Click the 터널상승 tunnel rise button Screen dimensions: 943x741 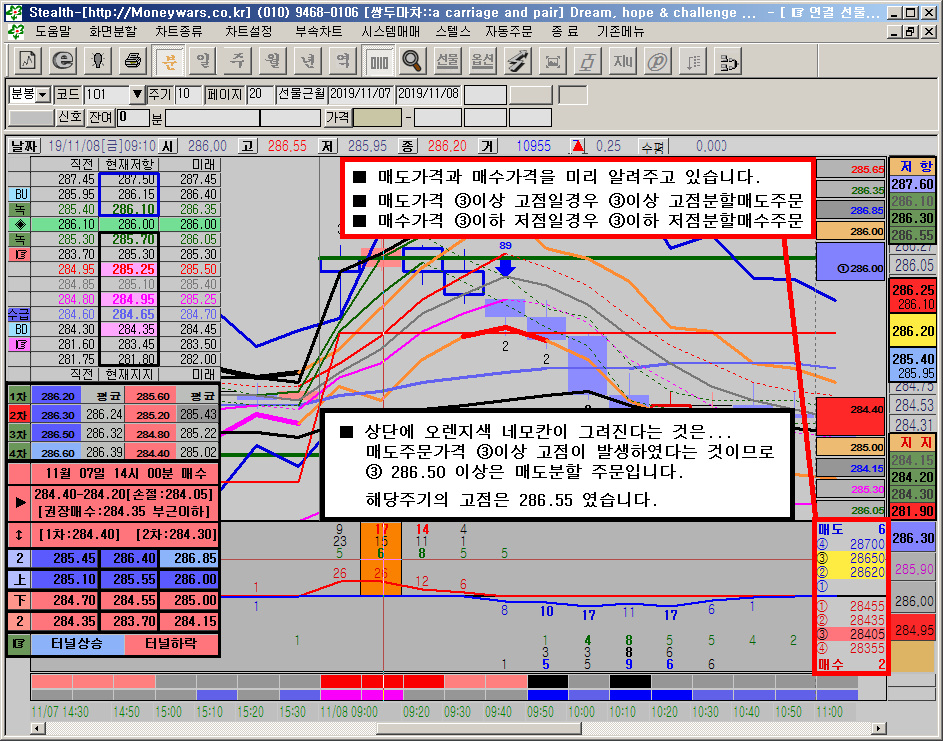coord(77,644)
